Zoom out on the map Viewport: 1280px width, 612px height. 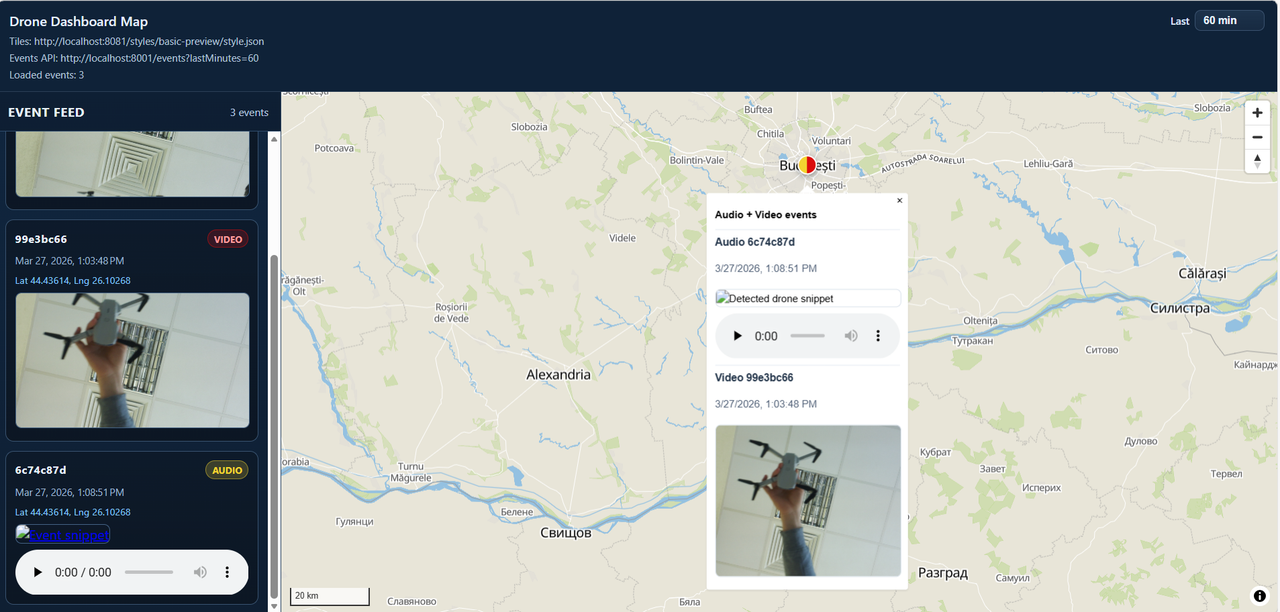(x=1257, y=137)
